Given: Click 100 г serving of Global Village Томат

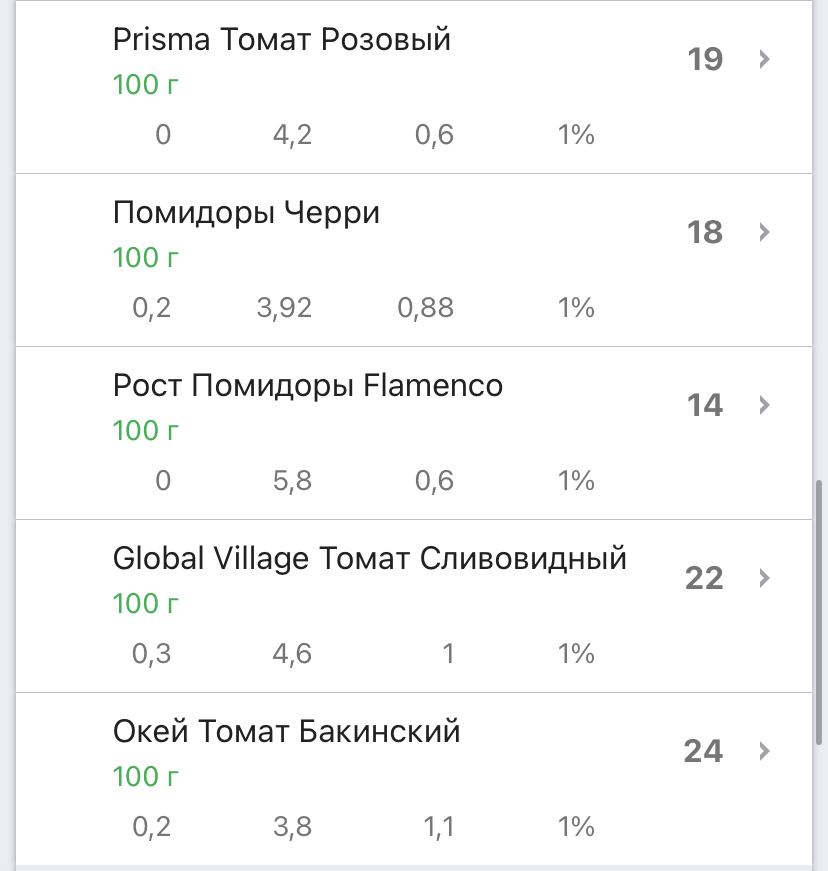Looking at the screenshot, I should [x=146, y=604].
